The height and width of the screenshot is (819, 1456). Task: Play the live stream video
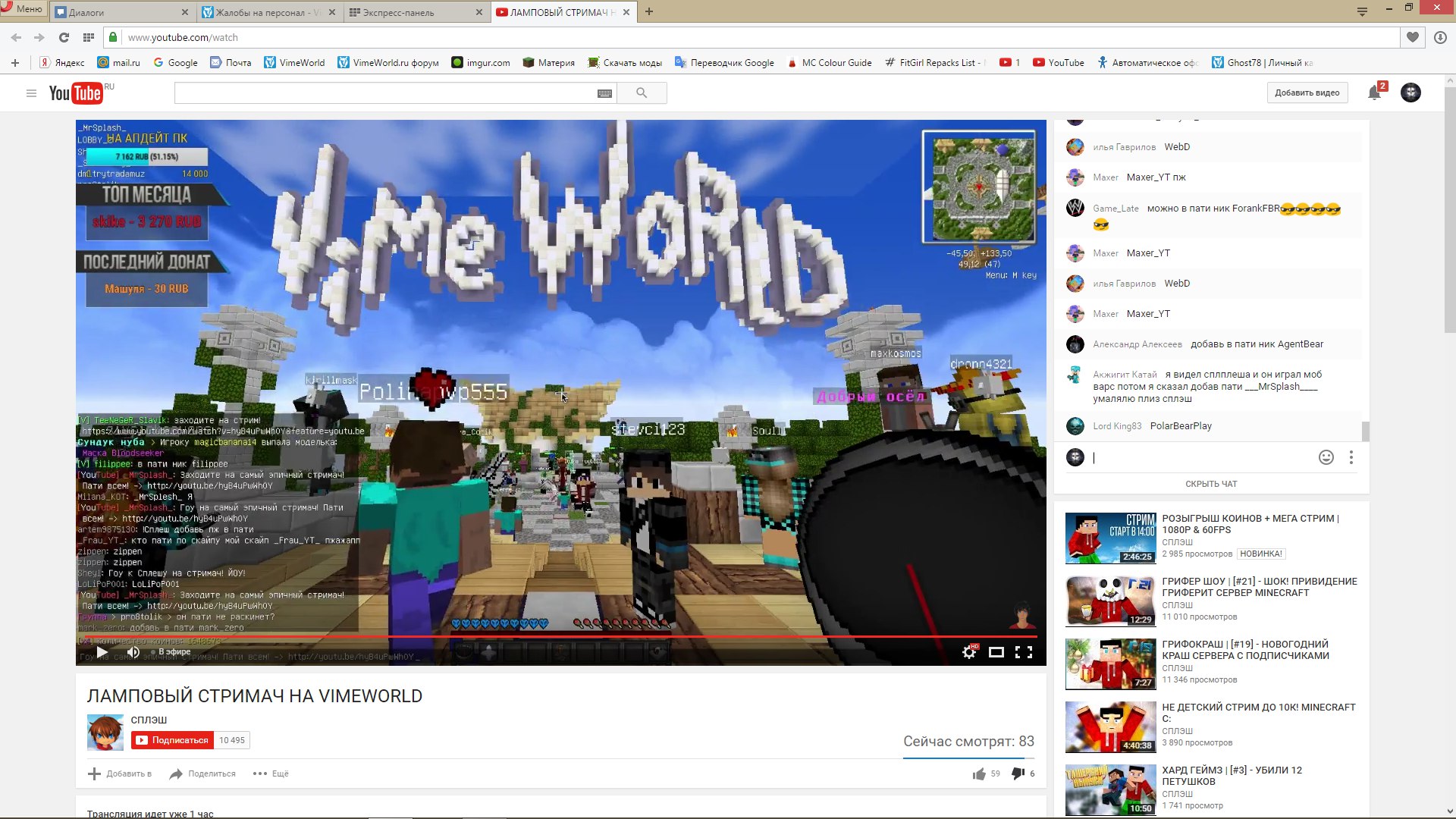[102, 651]
